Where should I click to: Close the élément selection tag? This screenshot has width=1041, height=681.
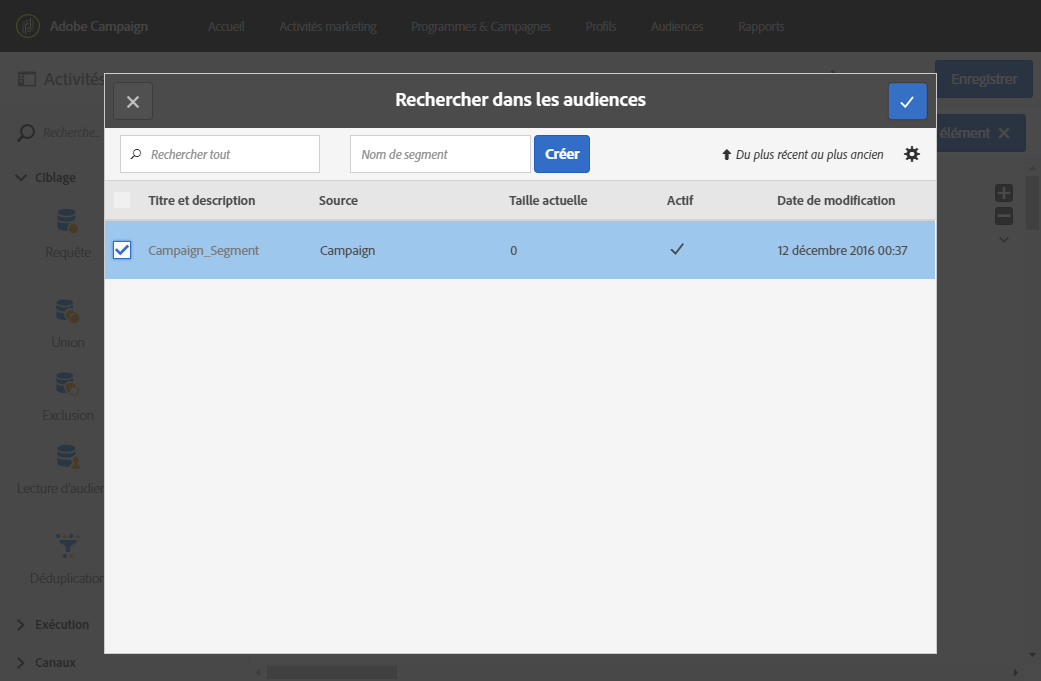[x=1004, y=133]
